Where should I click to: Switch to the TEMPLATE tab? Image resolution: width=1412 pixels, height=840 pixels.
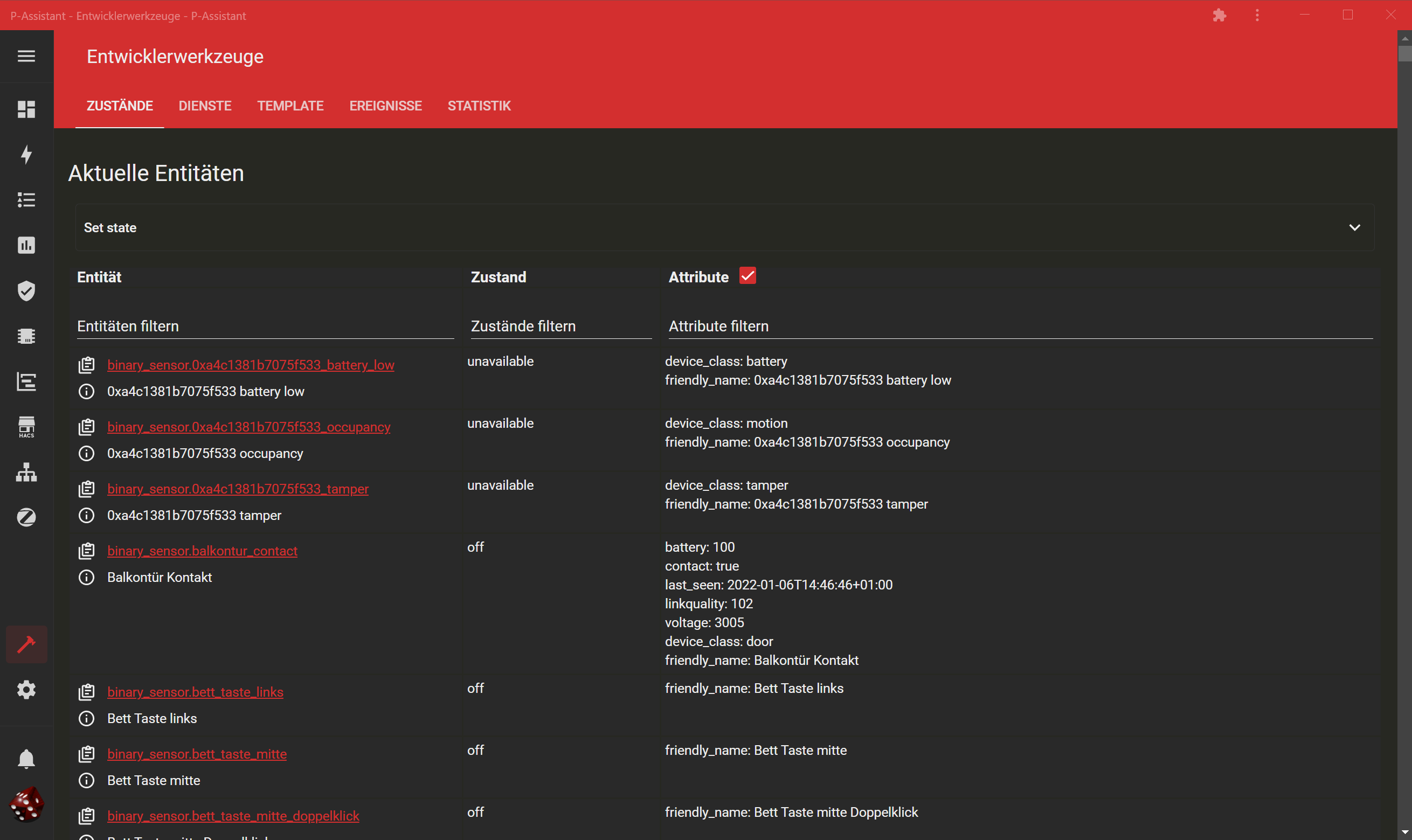(x=290, y=106)
